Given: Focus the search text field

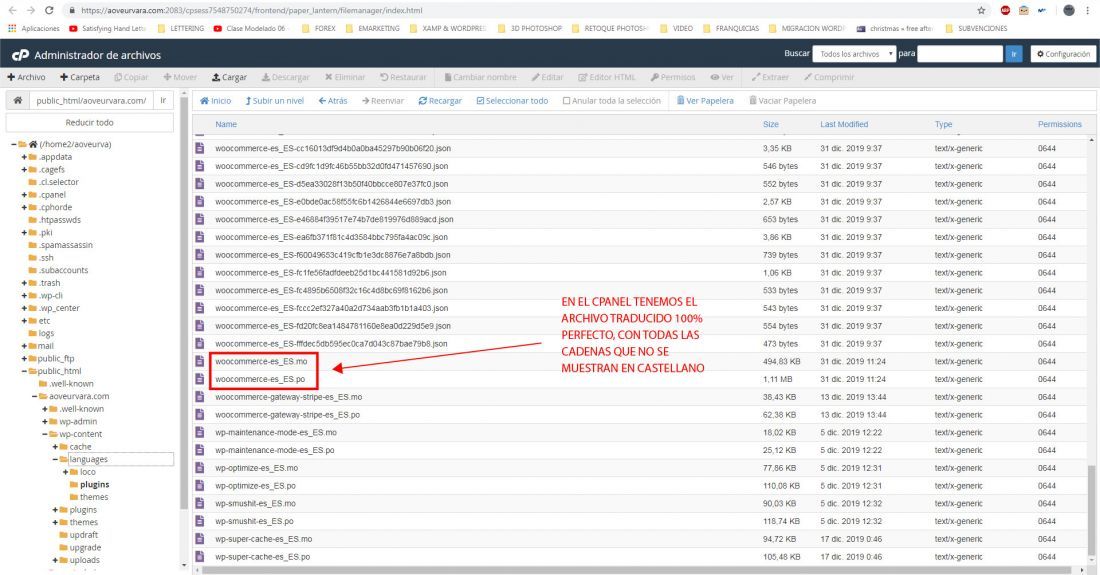Looking at the screenshot, I should pyautogui.click(x=960, y=54).
